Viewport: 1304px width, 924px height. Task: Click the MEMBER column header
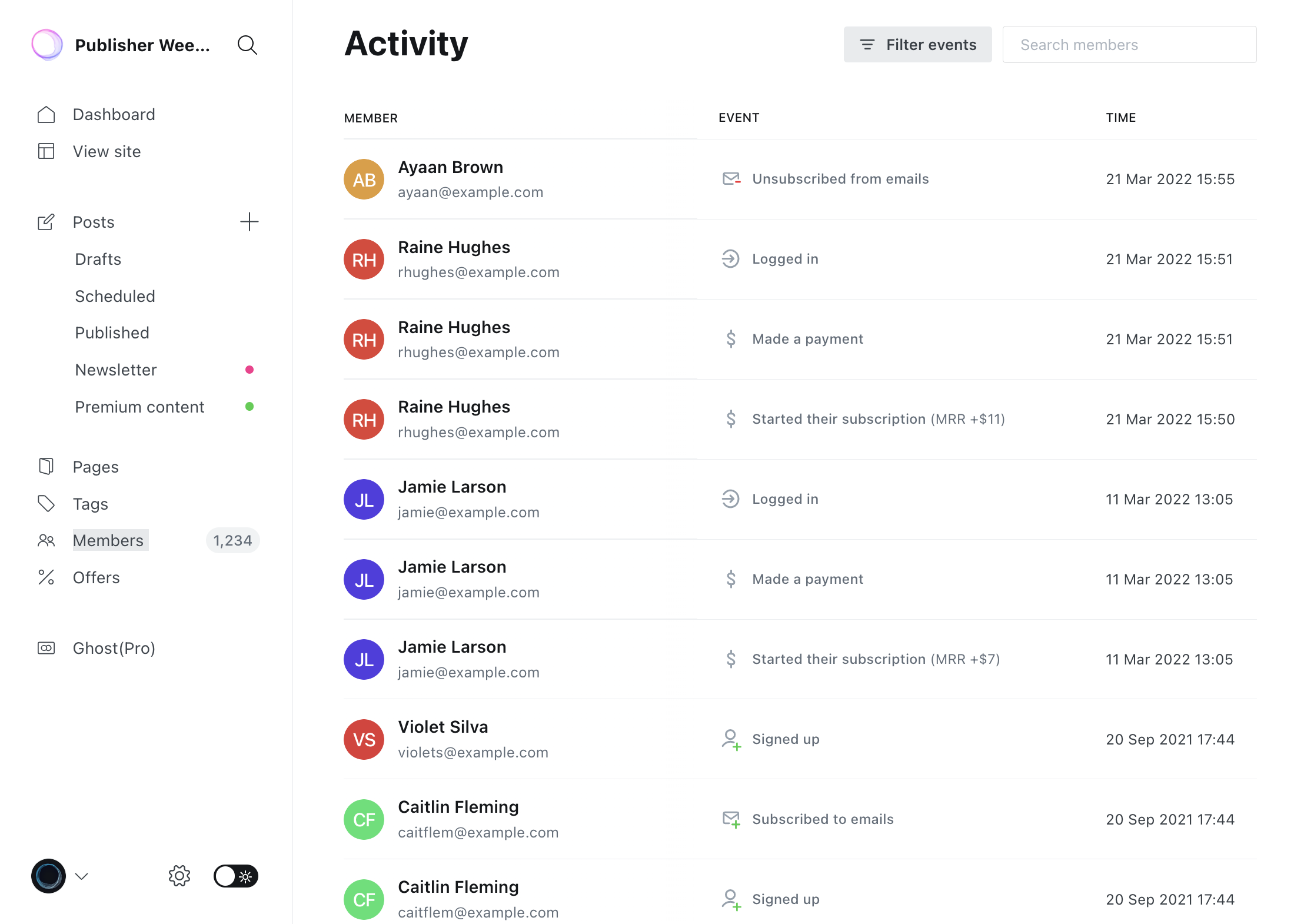pyautogui.click(x=371, y=118)
